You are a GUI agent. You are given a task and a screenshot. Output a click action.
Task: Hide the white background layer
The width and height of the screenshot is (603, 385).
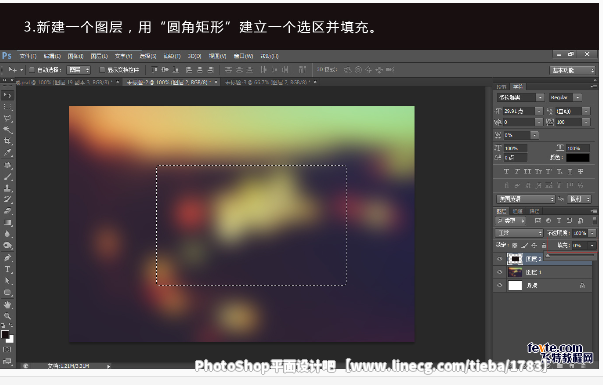click(x=500, y=285)
